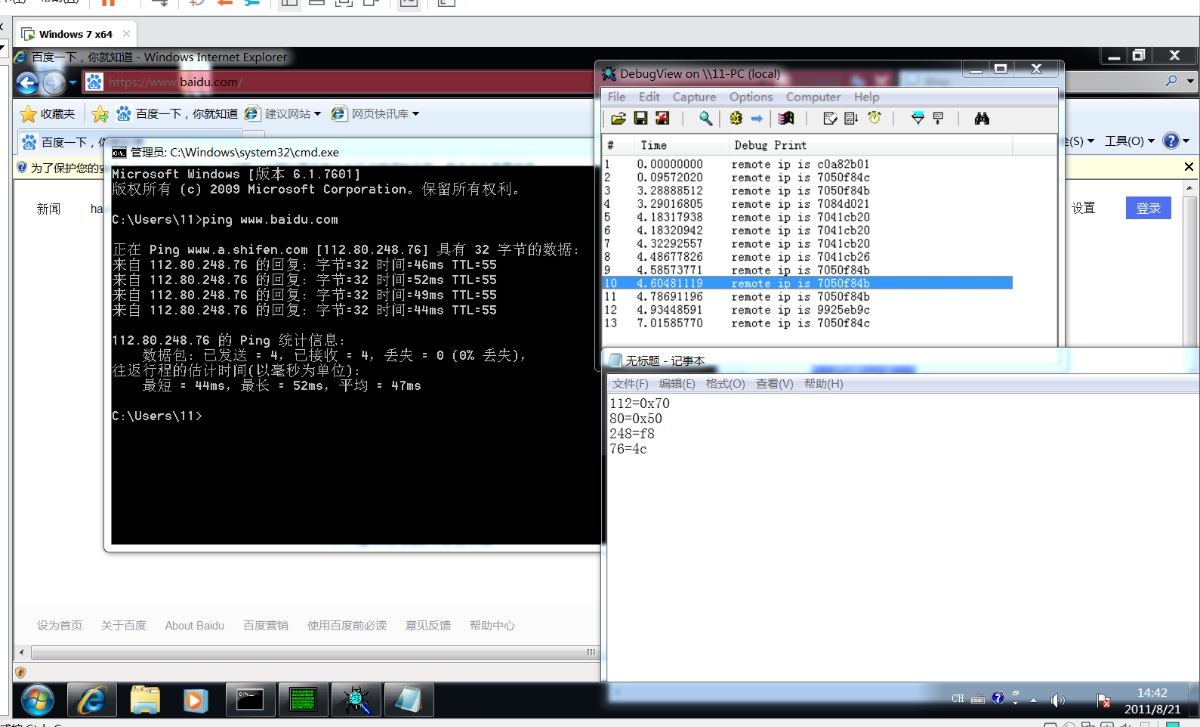Click the DebugView bug taskbar icon
1200x727 pixels.
click(x=357, y=699)
